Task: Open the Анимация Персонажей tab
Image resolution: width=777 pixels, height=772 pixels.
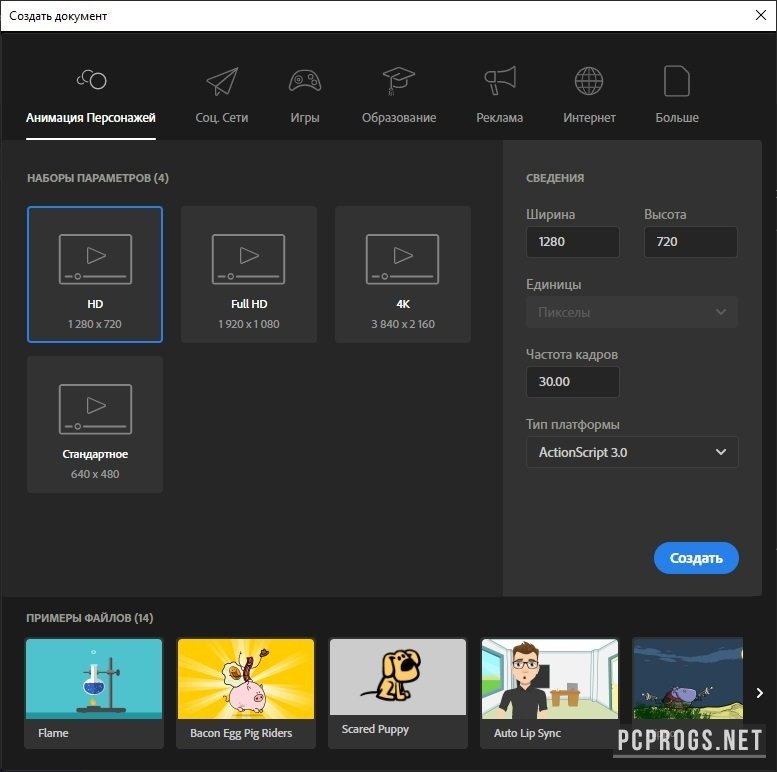Action: [x=91, y=118]
